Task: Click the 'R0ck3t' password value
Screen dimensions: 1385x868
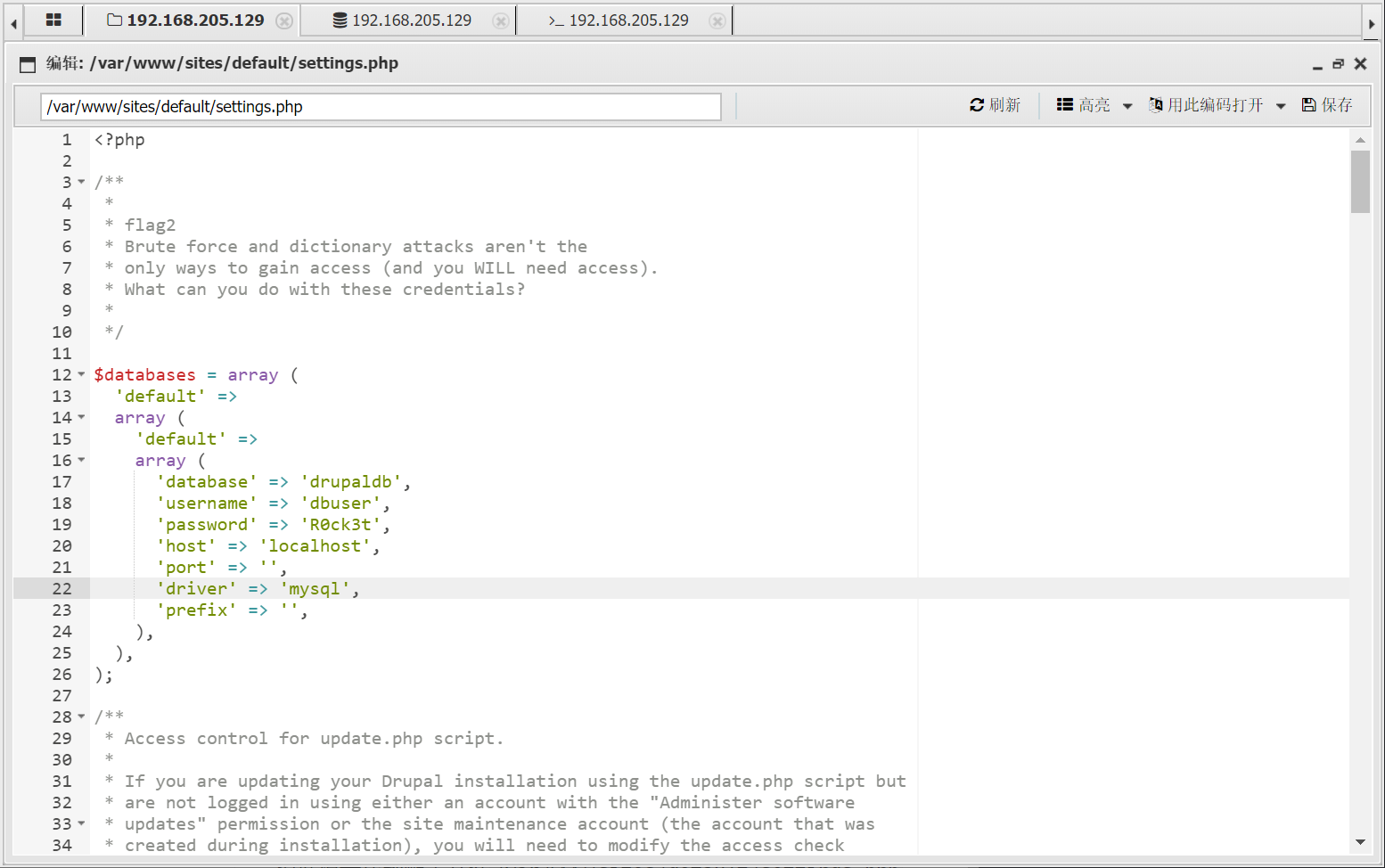Action: pyautogui.click(x=340, y=525)
